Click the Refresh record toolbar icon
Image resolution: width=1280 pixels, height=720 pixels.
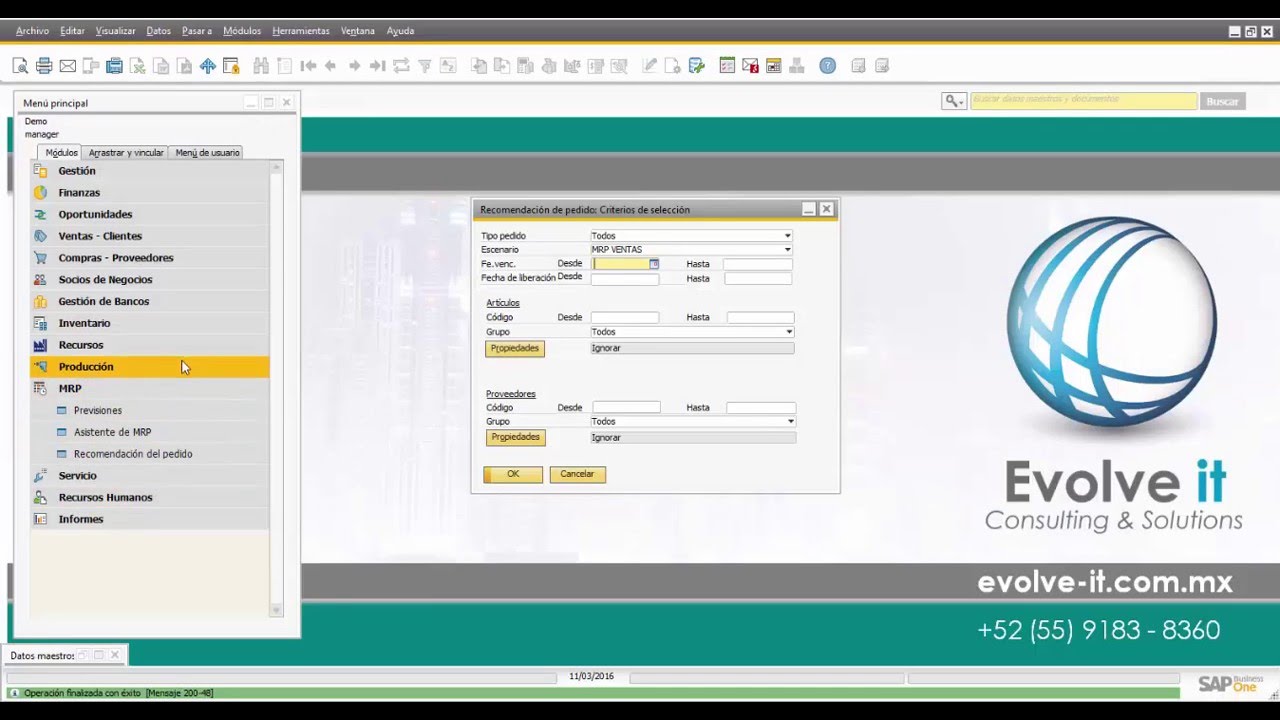pos(401,66)
